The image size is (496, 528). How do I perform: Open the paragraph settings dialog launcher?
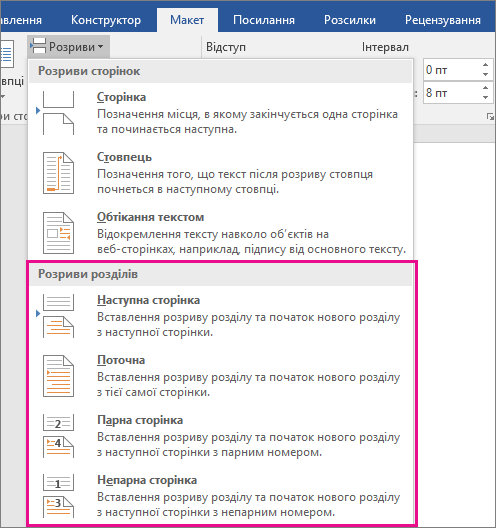click(x=490, y=117)
